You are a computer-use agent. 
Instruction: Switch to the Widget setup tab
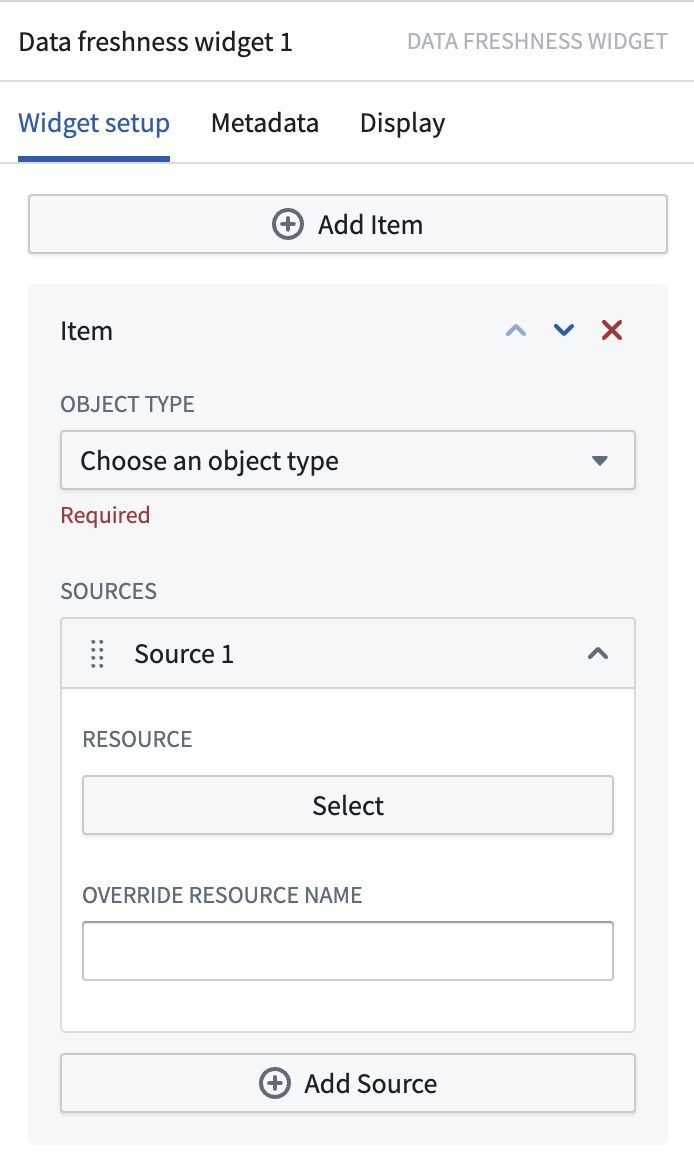point(94,123)
